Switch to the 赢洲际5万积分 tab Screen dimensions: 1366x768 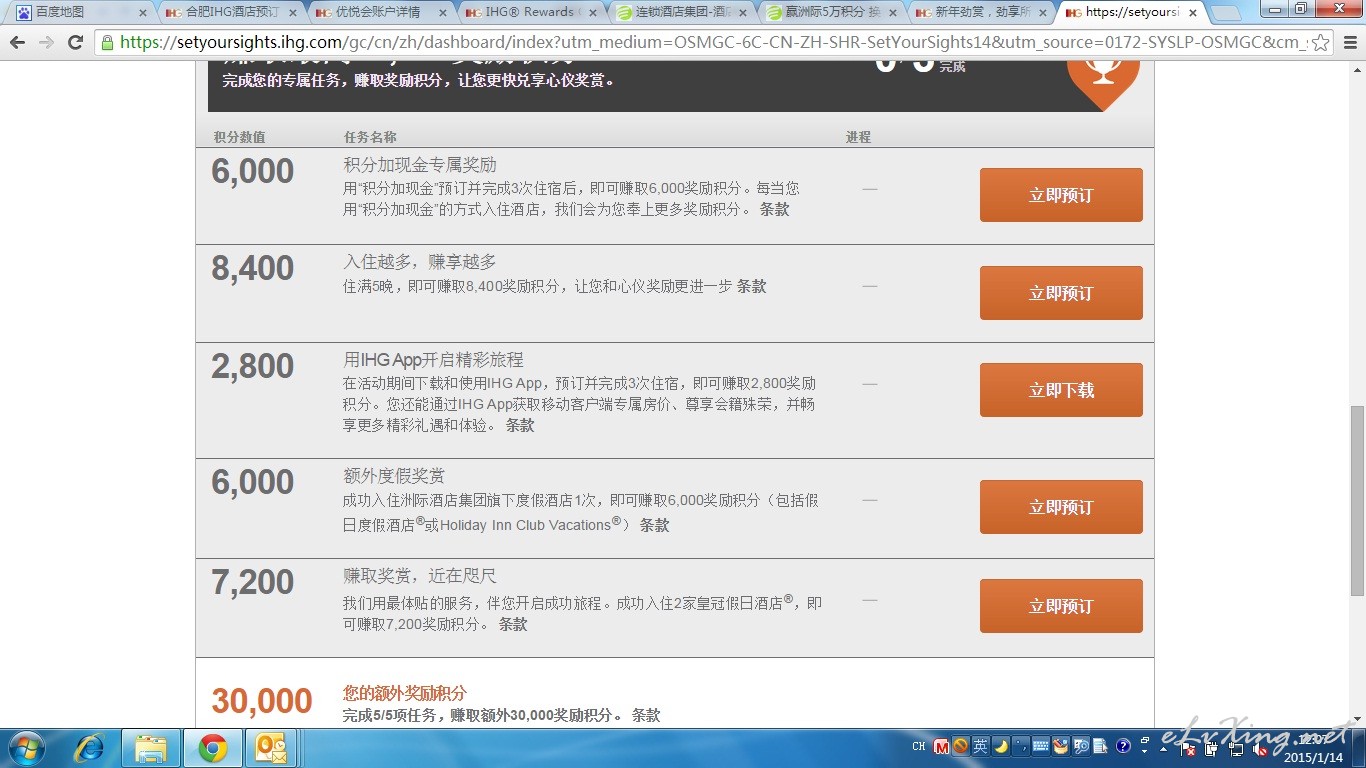tap(832, 13)
